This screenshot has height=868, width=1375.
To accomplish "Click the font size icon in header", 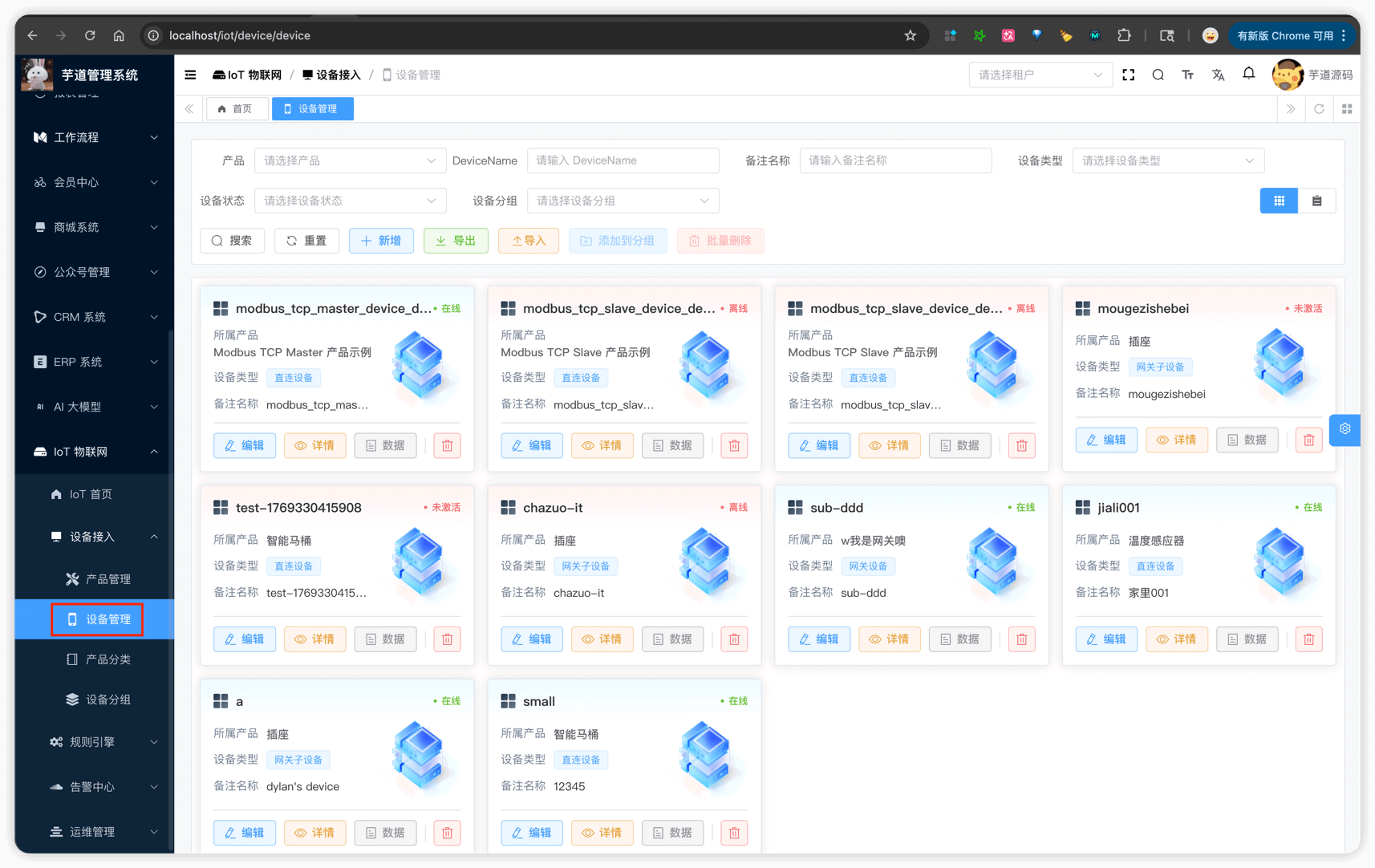I will (x=1187, y=75).
